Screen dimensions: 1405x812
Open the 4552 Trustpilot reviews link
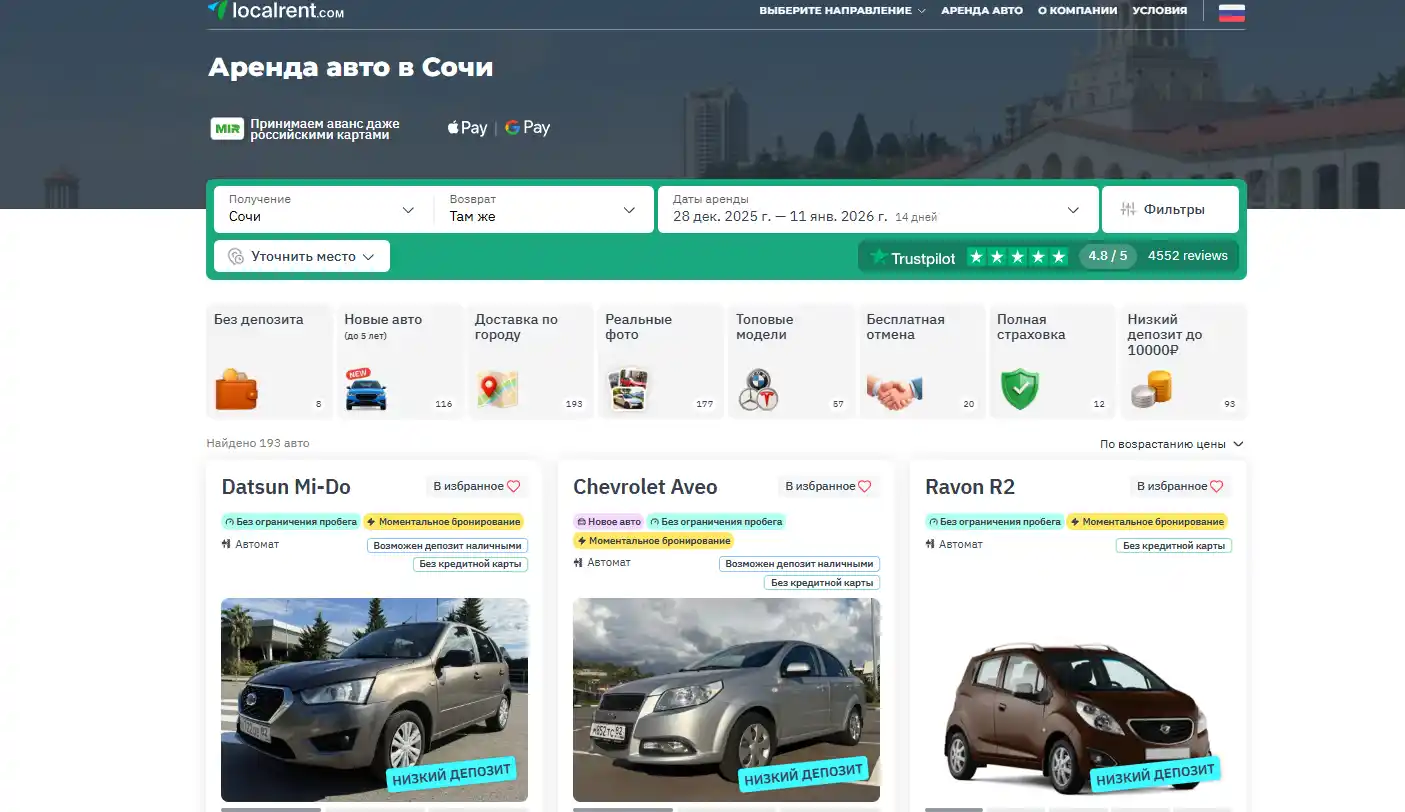pyautogui.click(x=1188, y=256)
